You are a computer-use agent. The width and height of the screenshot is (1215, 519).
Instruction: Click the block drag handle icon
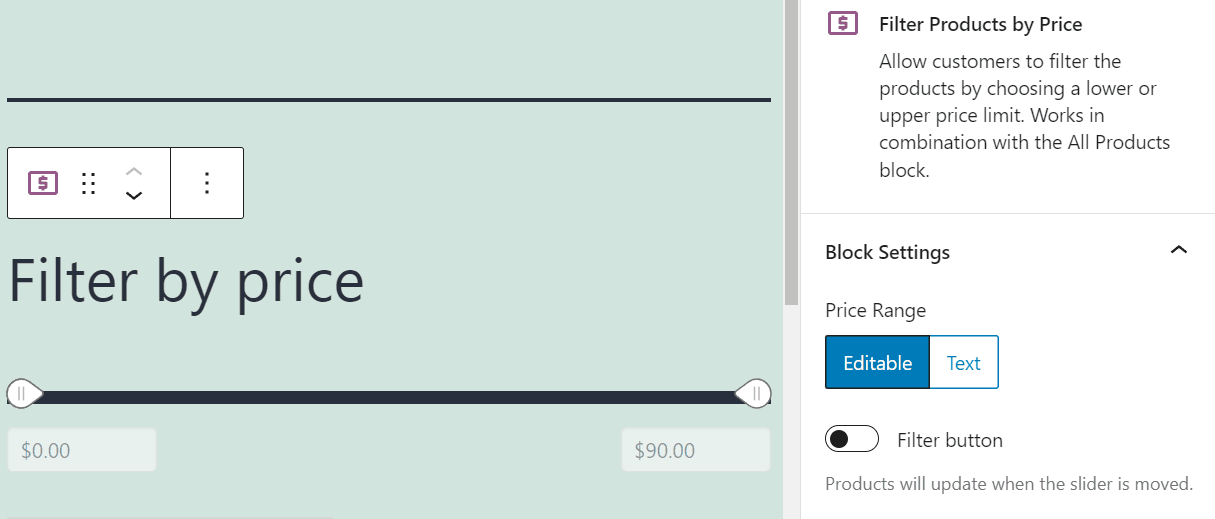pyautogui.click(x=88, y=183)
